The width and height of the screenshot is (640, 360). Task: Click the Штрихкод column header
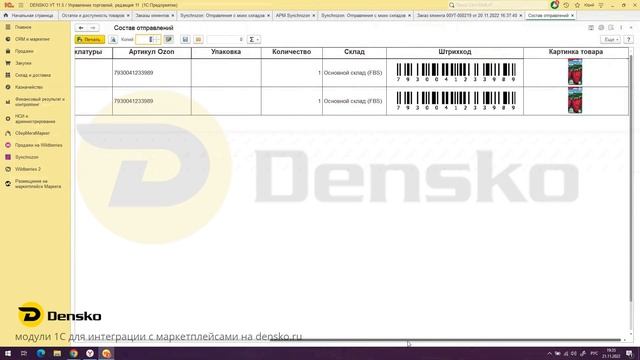[455, 52]
